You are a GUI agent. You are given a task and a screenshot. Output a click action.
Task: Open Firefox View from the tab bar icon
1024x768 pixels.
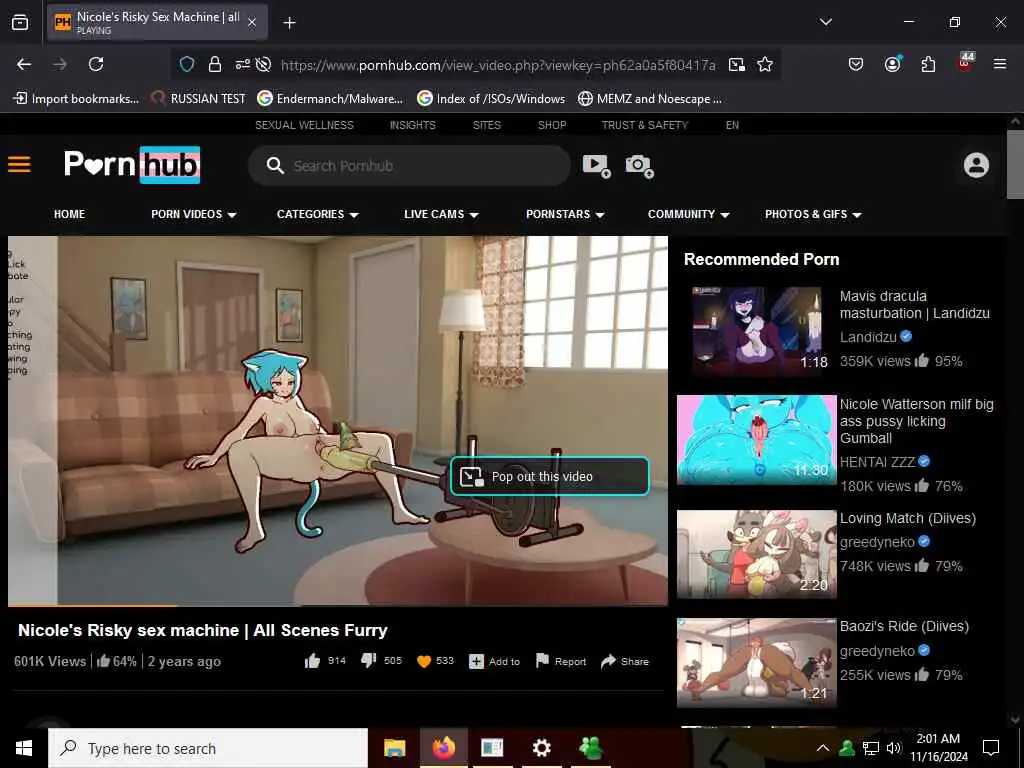(x=20, y=22)
